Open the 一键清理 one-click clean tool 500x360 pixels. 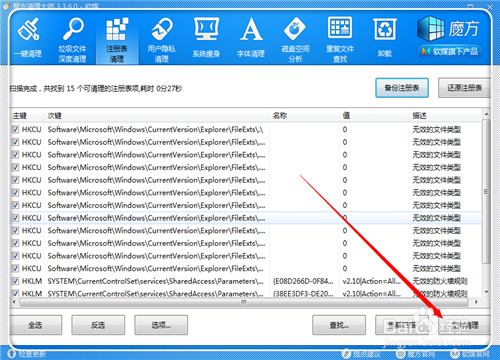28,39
